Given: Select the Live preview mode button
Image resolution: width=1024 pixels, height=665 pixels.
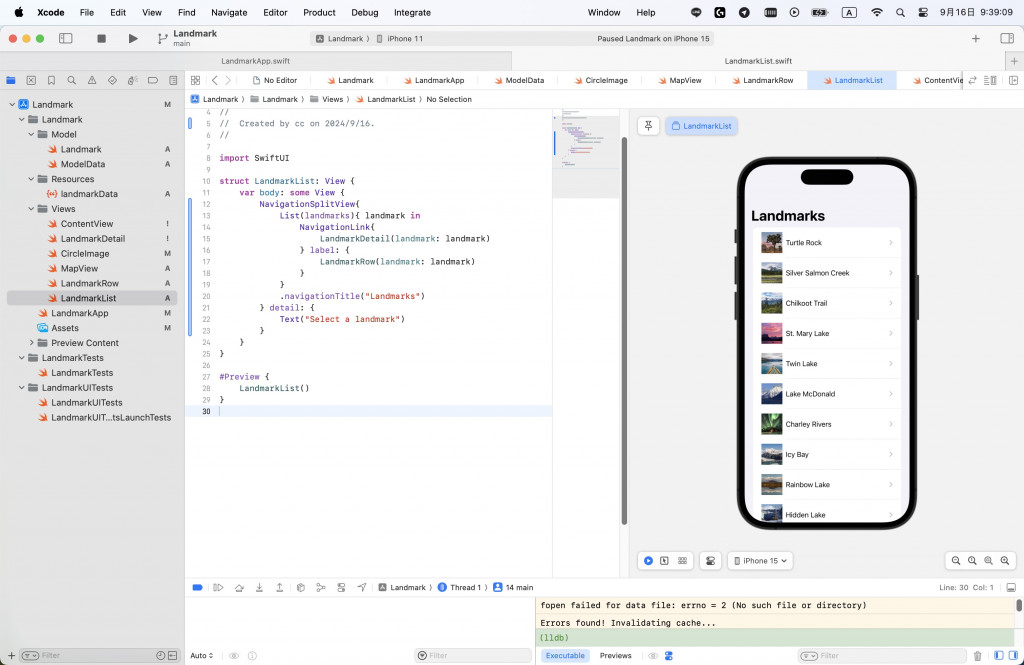Looking at the screenshot, I should click(648, 560).
